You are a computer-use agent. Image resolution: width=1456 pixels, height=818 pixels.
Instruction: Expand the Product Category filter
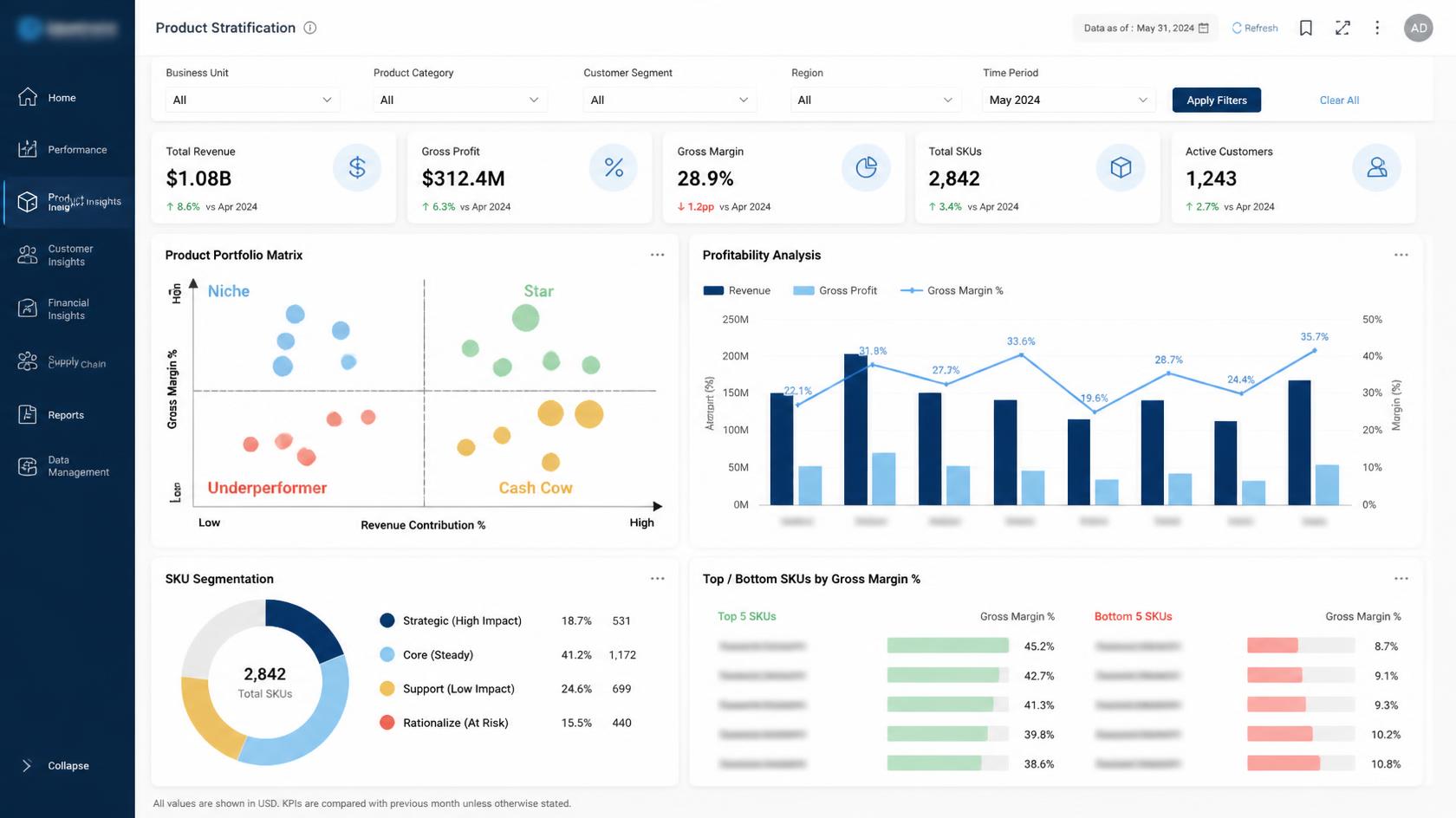point(459,100)
